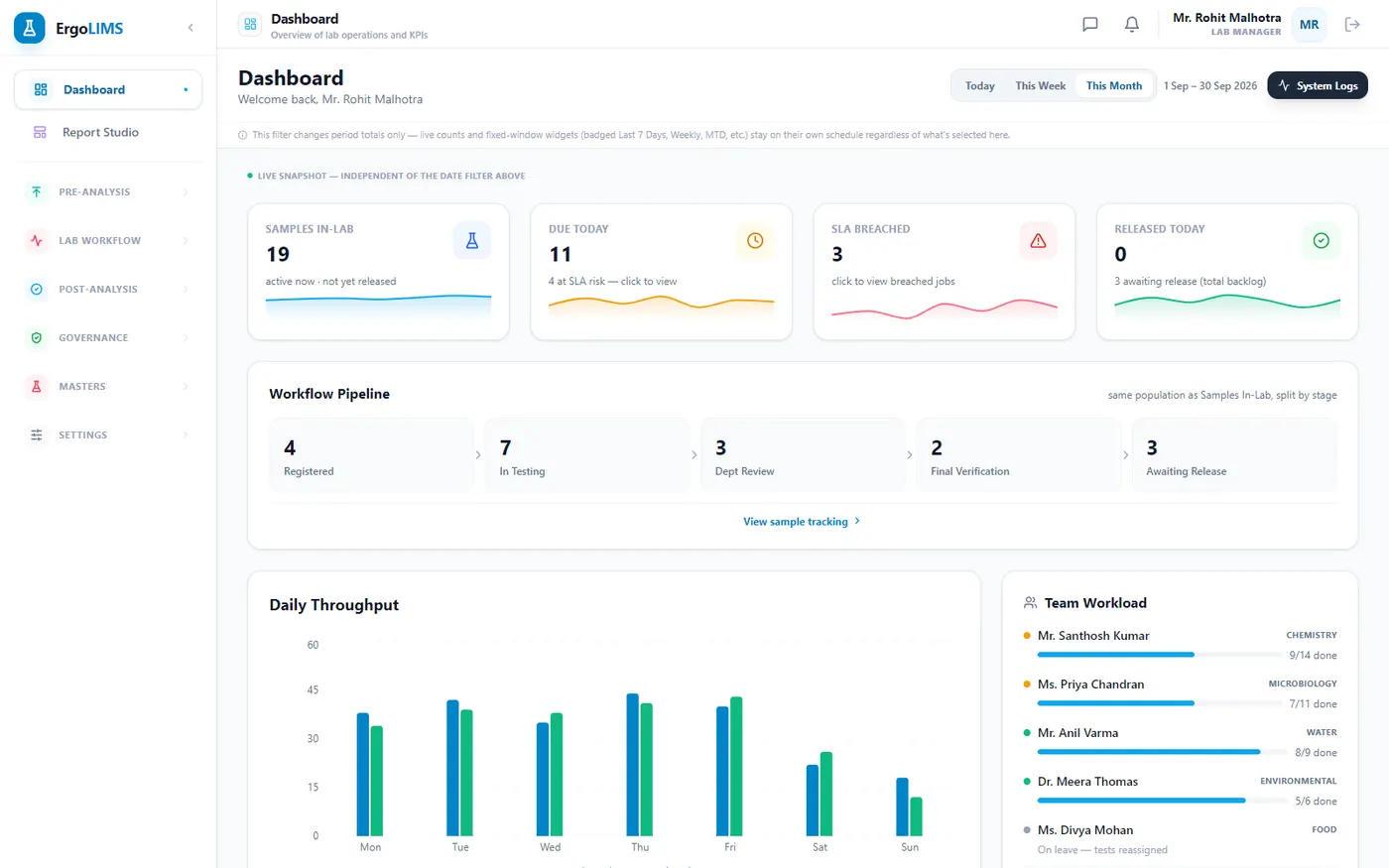The image size is (1389, 868).
Task: Click the Dashboard grid icon in sidebar
Action: pyautogui.click(x=41, y=89)
